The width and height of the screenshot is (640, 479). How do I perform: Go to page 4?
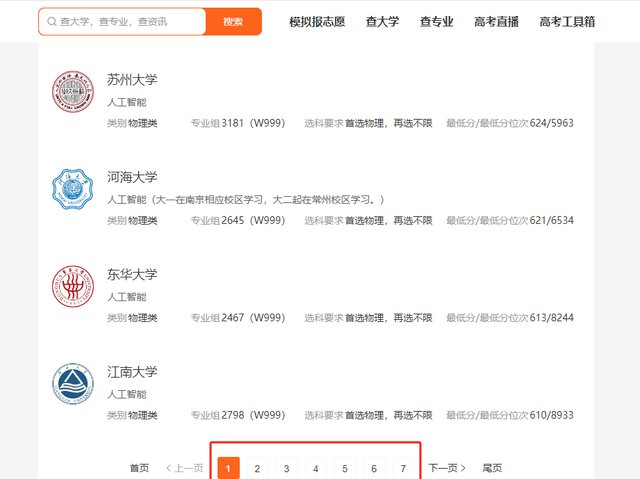tap(316, 468)
